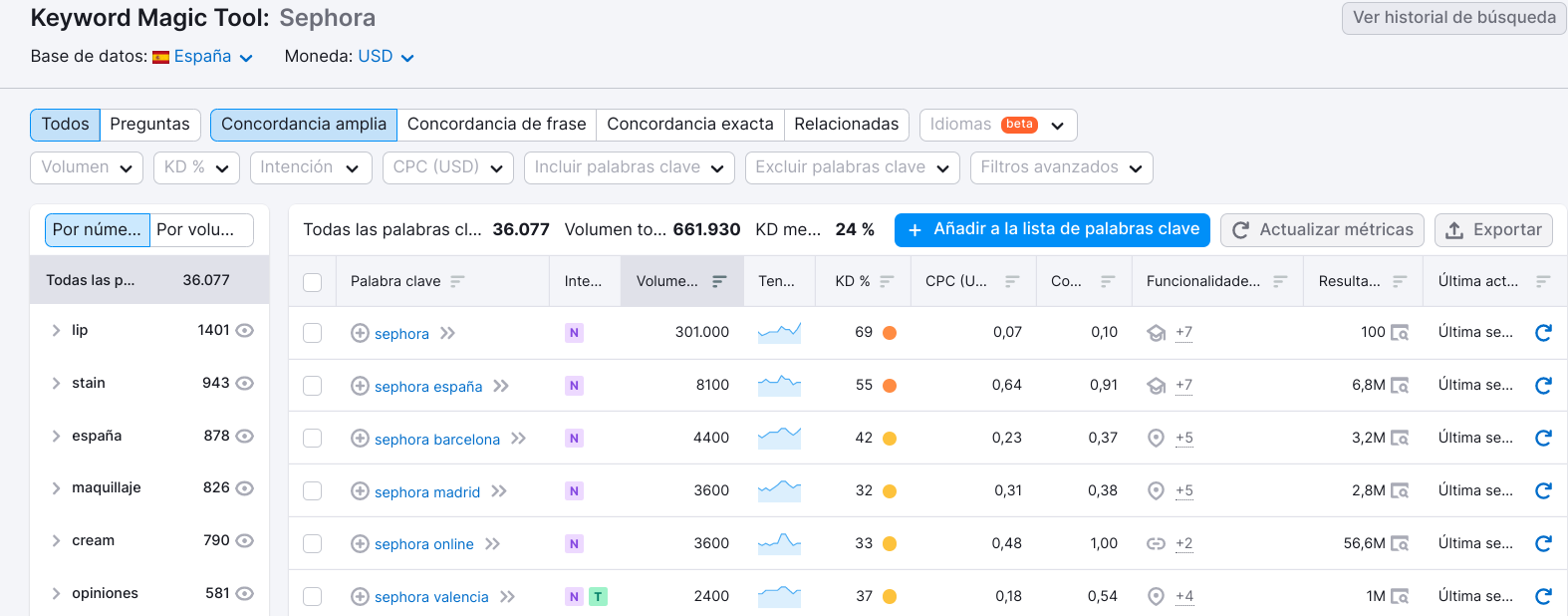
Task: Expand the cream keyword group
Action: (56, 540)
